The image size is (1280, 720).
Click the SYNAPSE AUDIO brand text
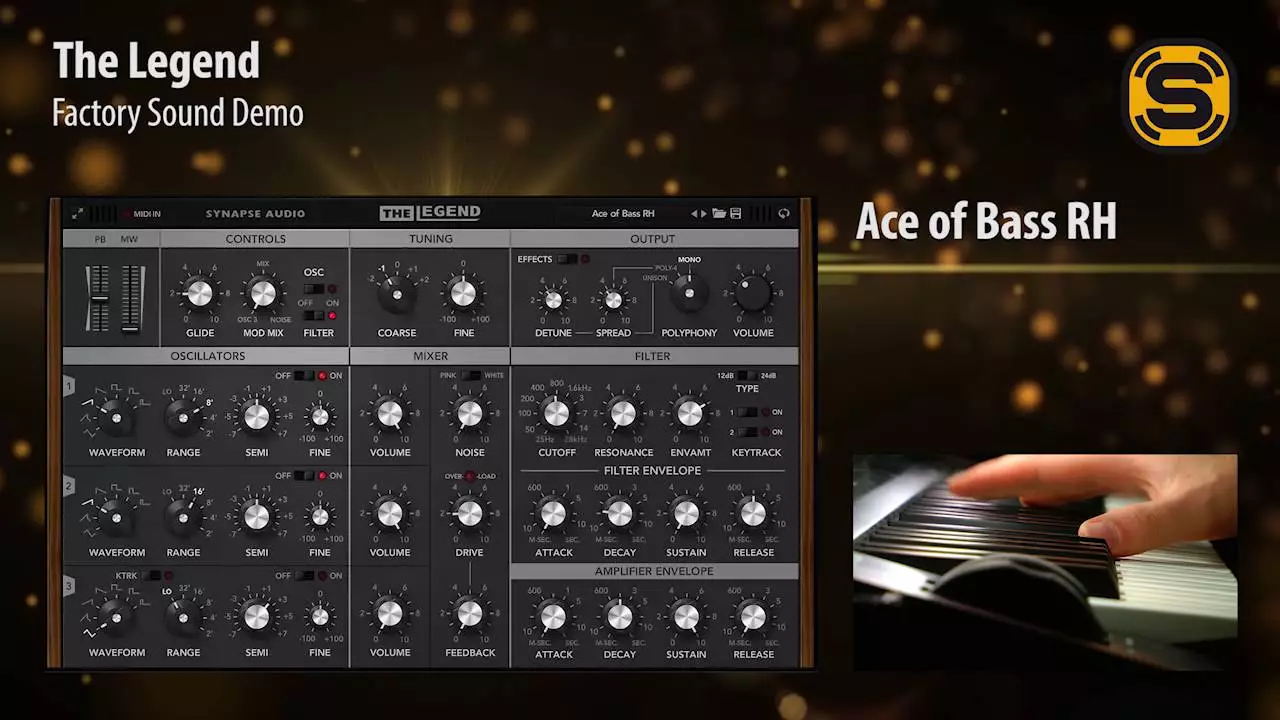255,214
